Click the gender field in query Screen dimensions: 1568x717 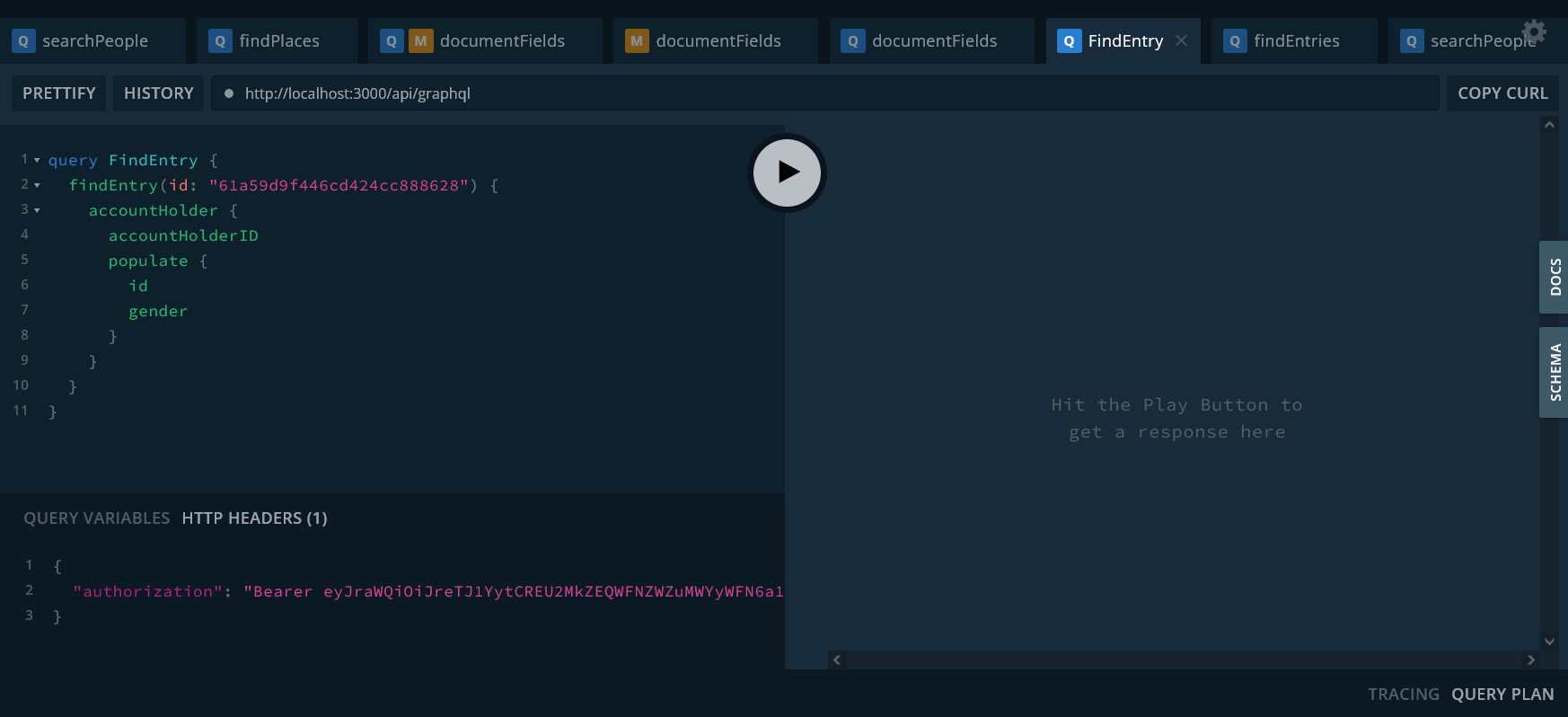(158, 311)
